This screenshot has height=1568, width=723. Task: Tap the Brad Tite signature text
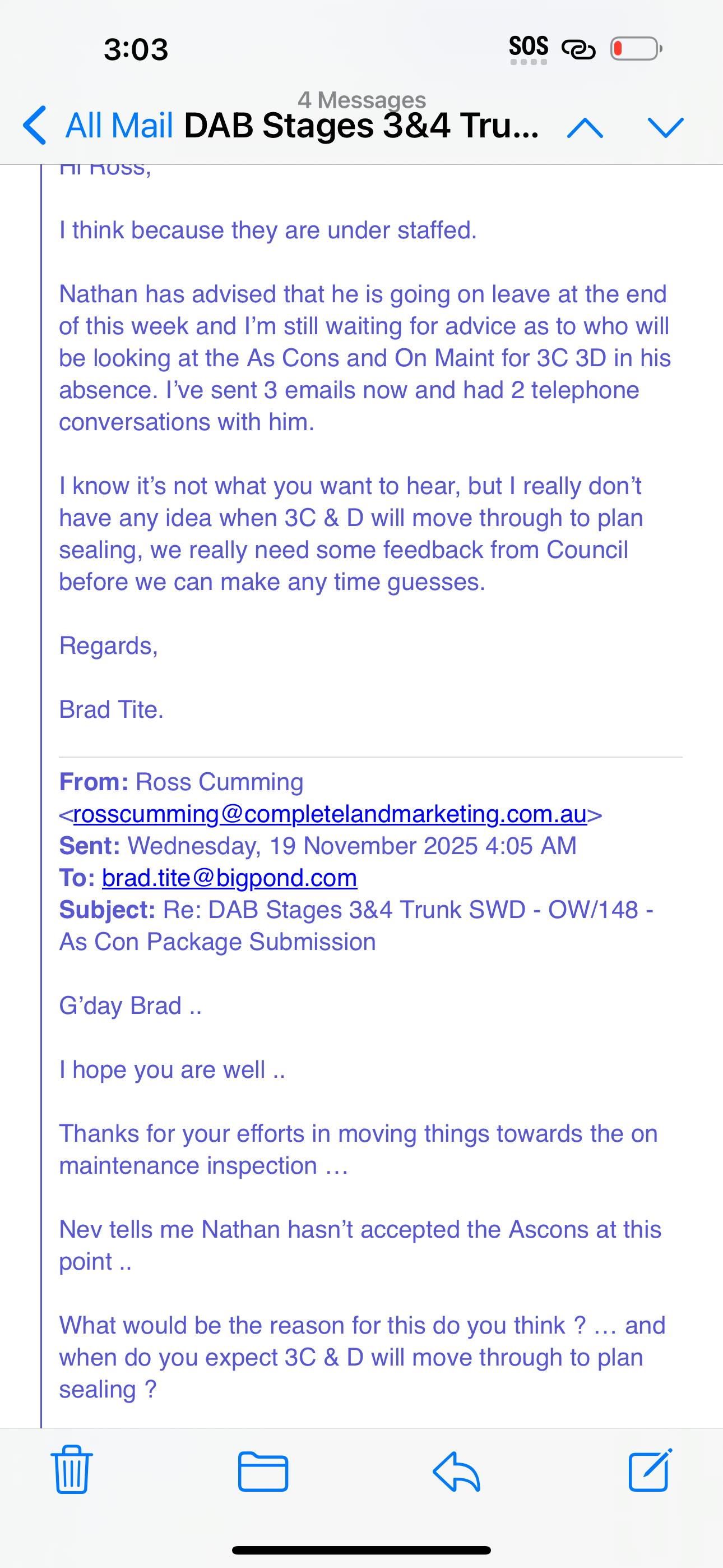[112, 709]
